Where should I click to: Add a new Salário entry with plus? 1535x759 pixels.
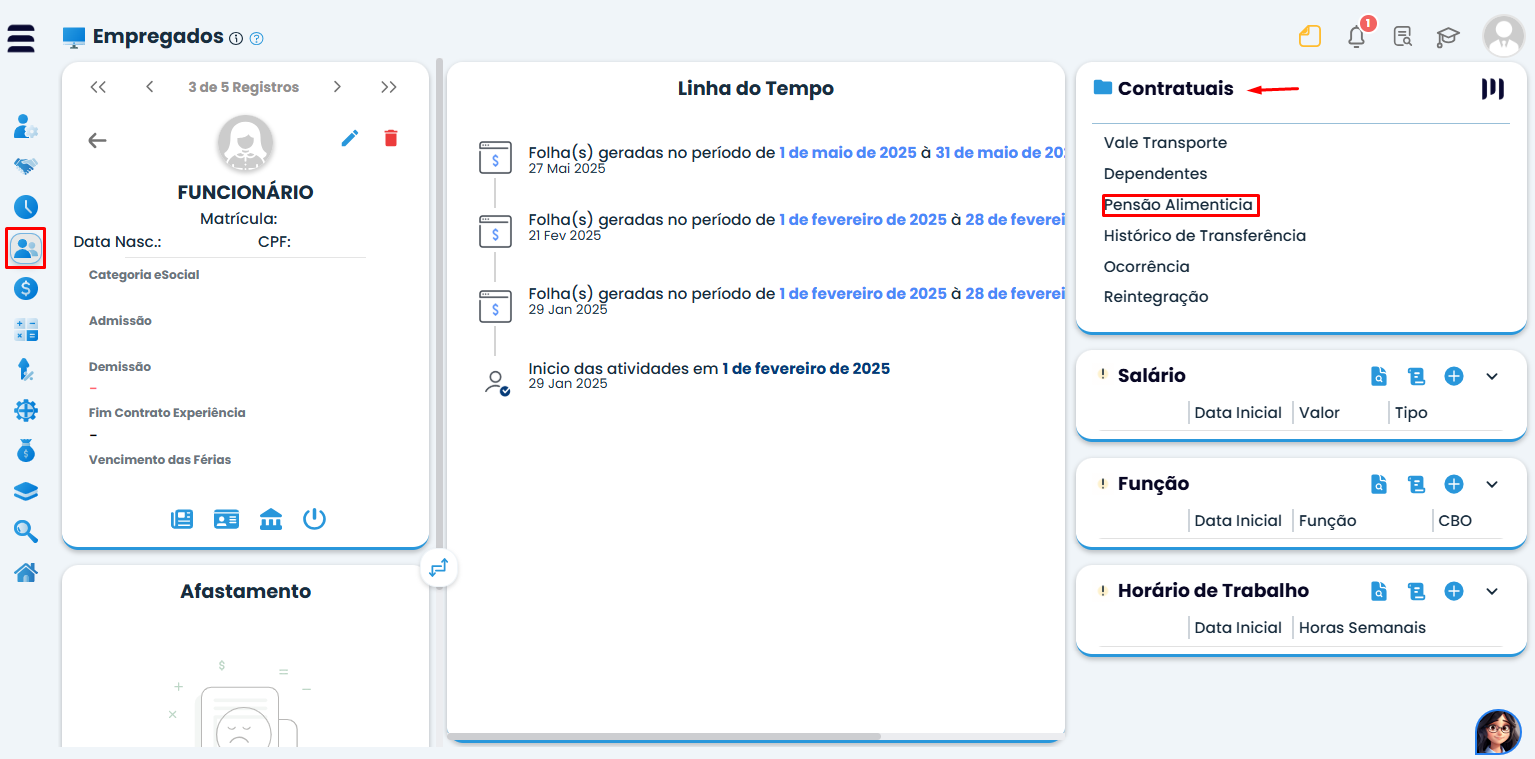[x=1454, y=376]
